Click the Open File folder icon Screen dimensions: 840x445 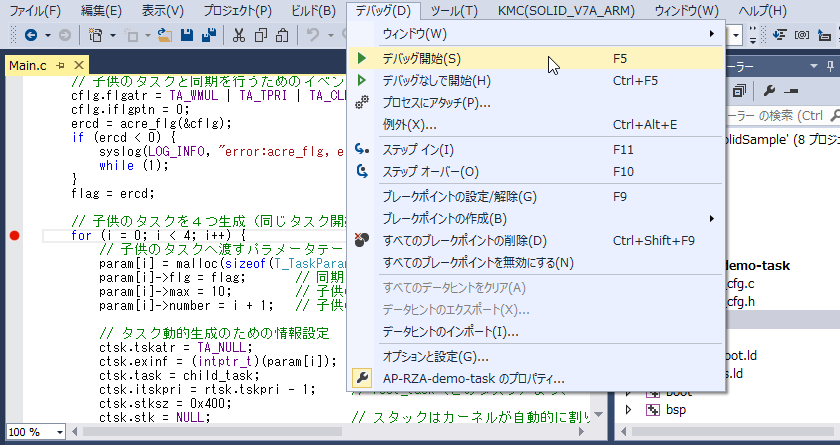coord(163,35)
